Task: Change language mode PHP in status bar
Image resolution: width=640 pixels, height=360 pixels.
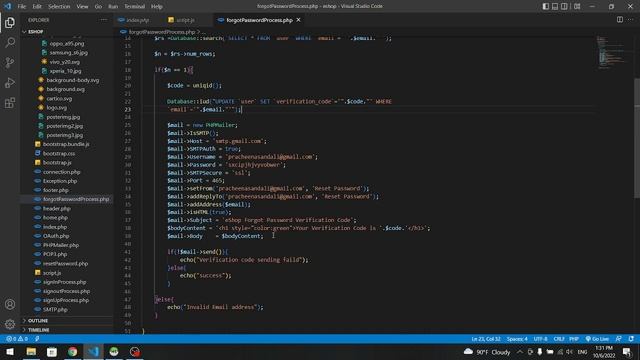Action: coord(574,339)
